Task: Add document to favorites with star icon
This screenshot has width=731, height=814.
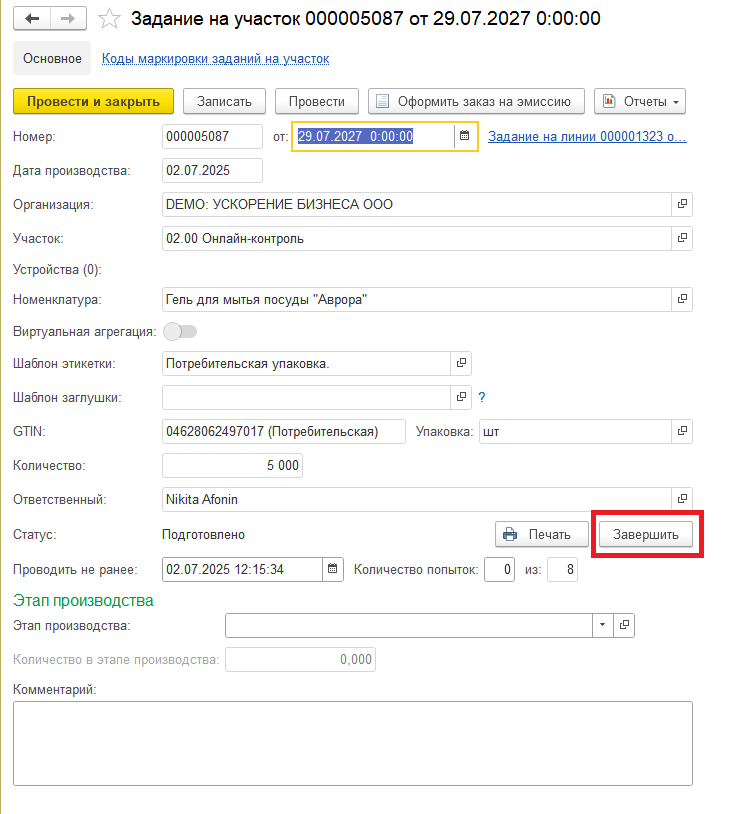Action: (x=109, y=19)
